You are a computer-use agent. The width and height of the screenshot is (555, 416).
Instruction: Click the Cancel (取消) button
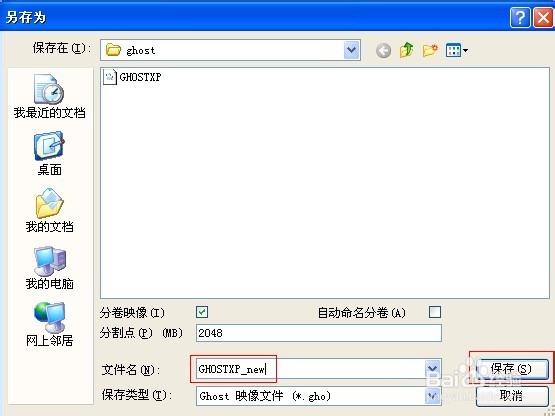512,395
